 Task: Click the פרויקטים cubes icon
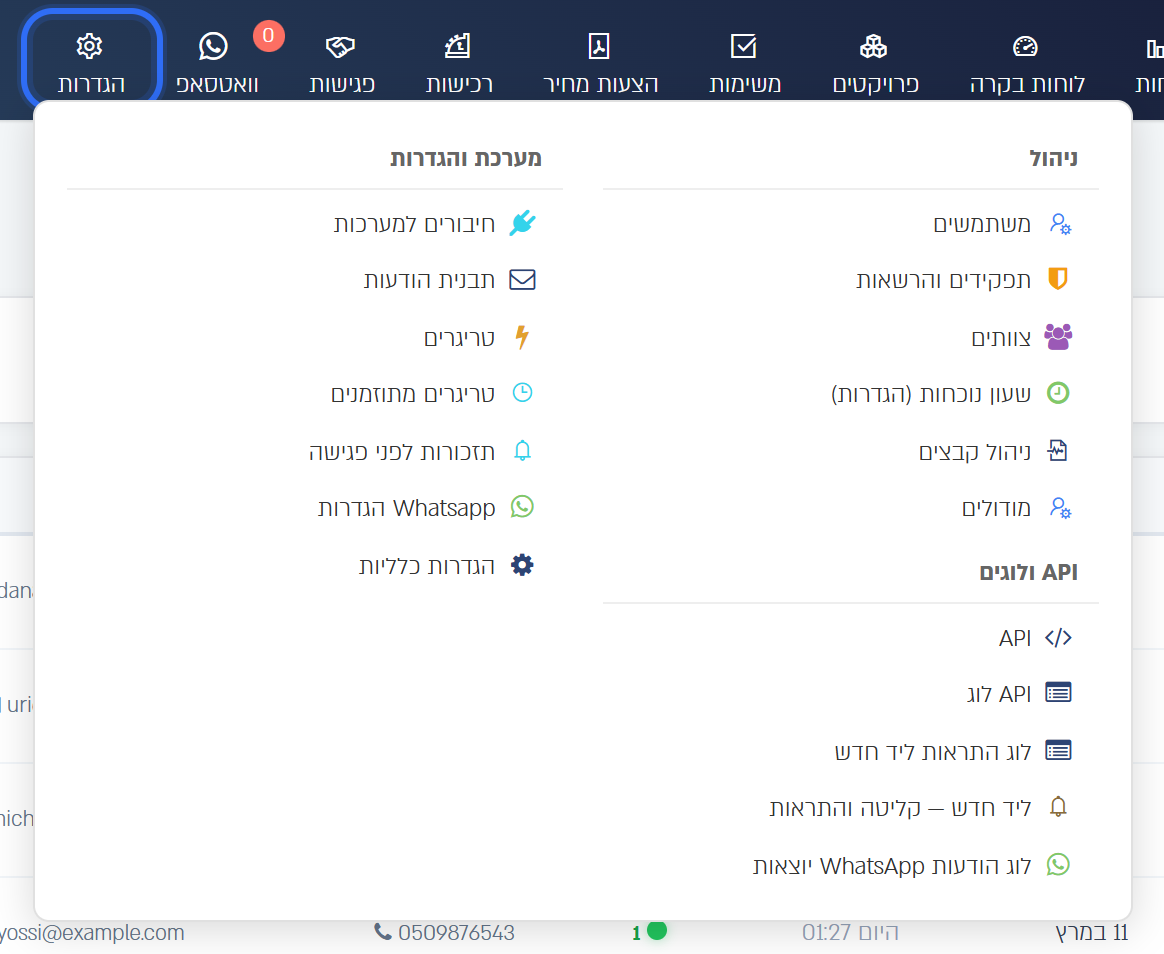click(x=873, y=46)
